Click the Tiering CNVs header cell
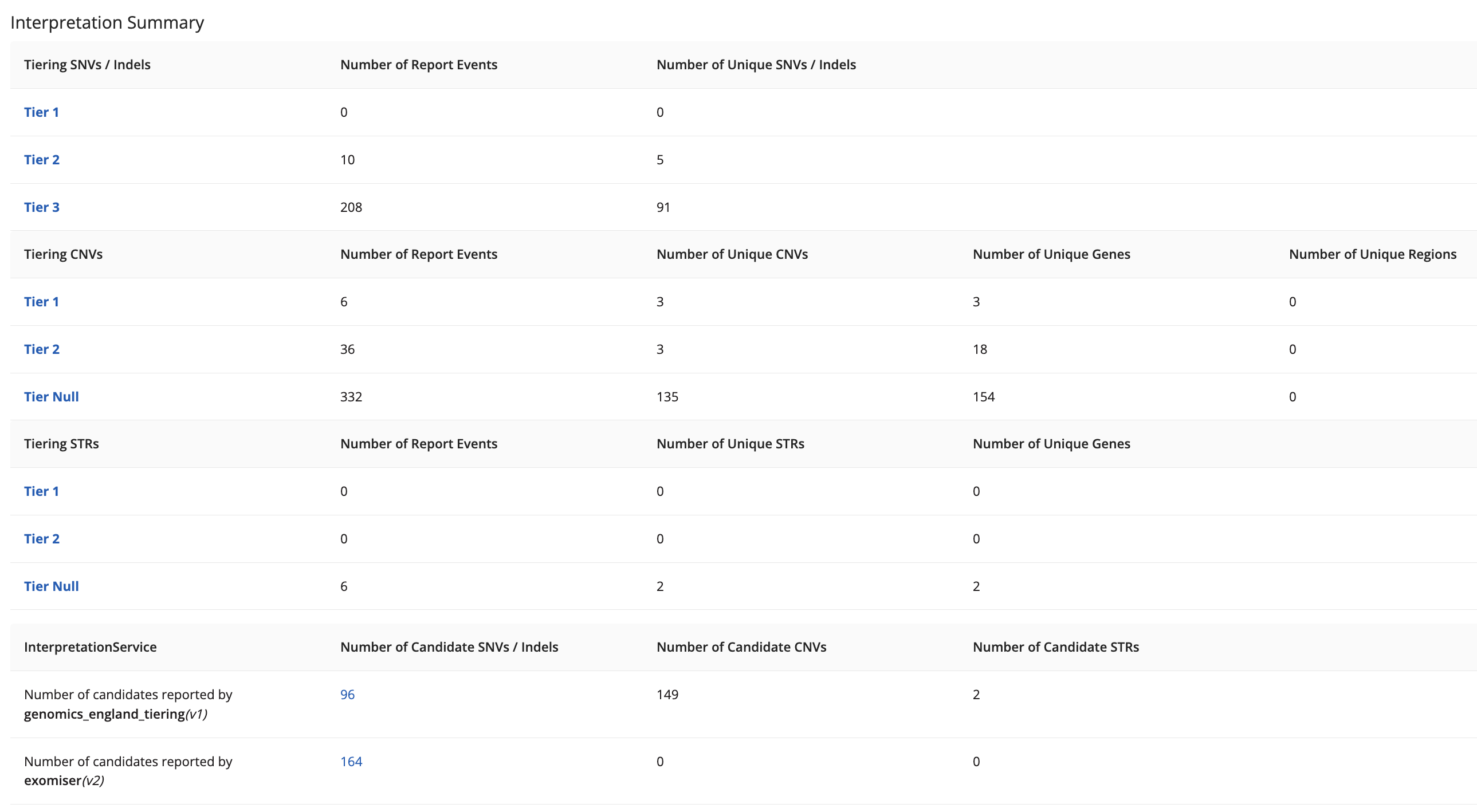Image resolution: width=1477 pixels, height=812 pixels. click(x=63, y=254)
